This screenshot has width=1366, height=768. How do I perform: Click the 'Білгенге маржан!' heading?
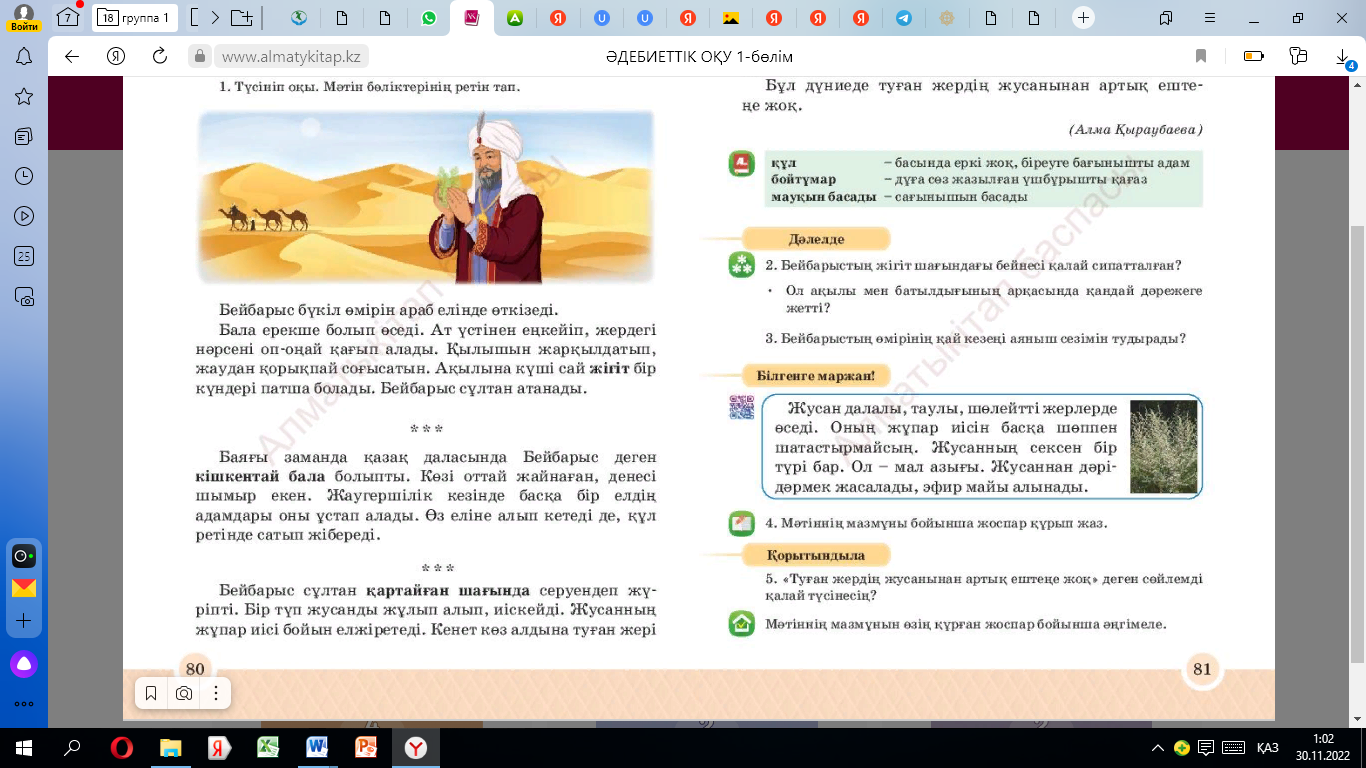point(816,376)
